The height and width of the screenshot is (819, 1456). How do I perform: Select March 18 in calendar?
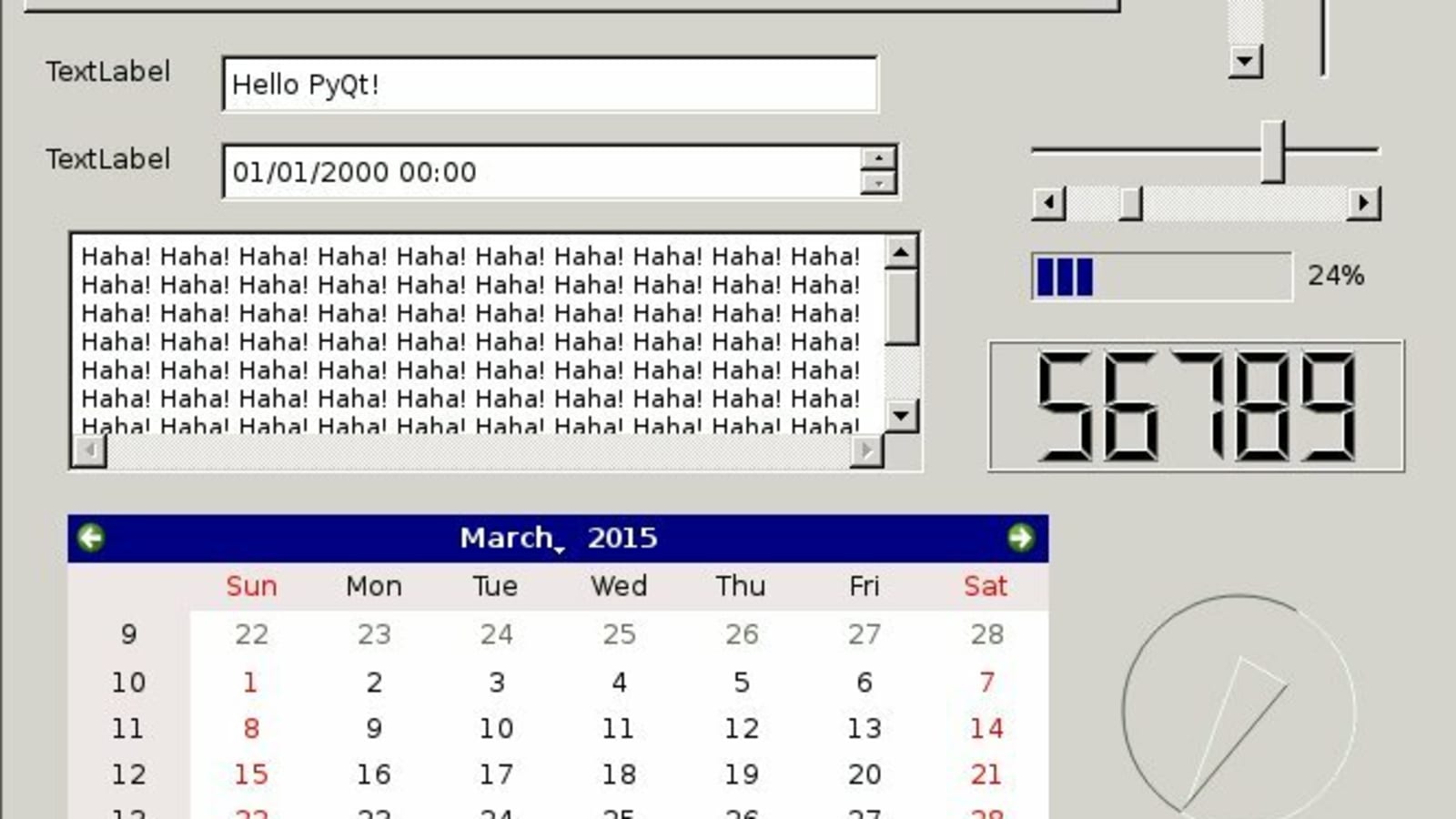click(x=619, y=774)
